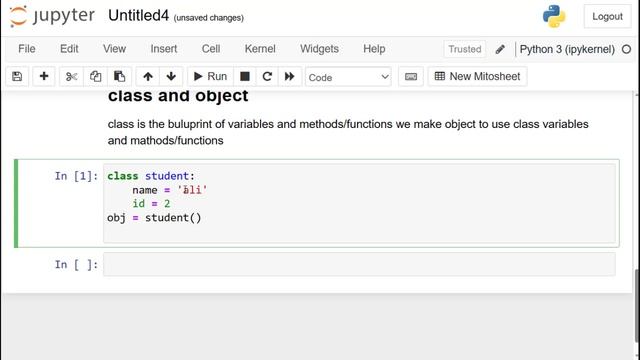Paste cells below icon
This screenshot has width=640, height=360.
point(119,76)
